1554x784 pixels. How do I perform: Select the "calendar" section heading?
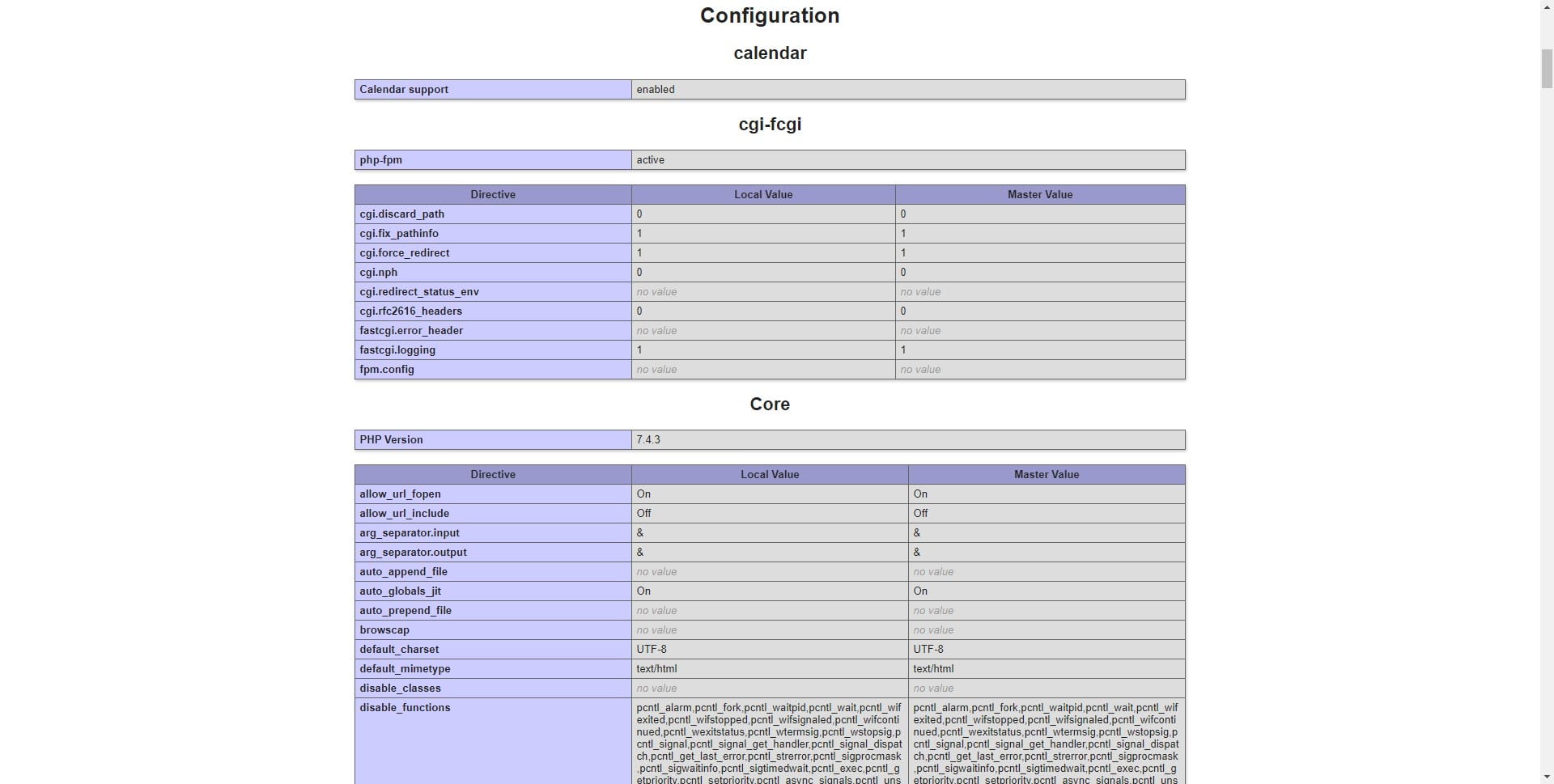coord(770,53)
